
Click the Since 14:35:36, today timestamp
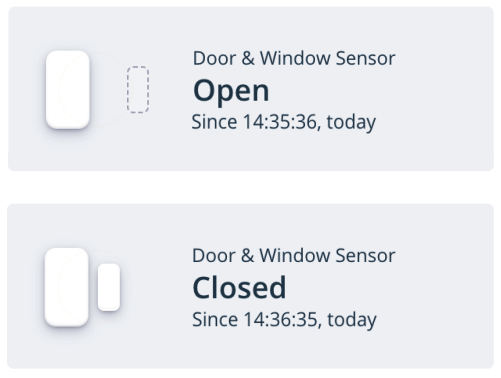[284, 122]
